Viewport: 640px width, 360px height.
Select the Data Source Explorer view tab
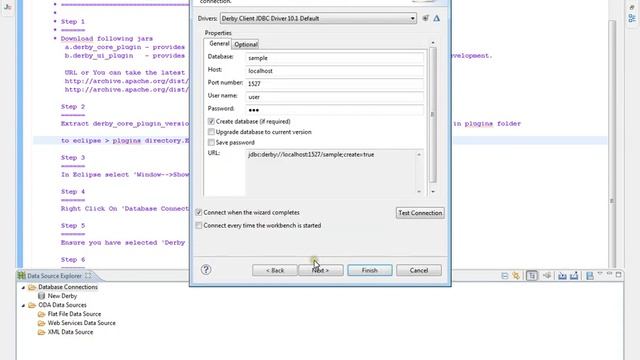tap(54, 276)
